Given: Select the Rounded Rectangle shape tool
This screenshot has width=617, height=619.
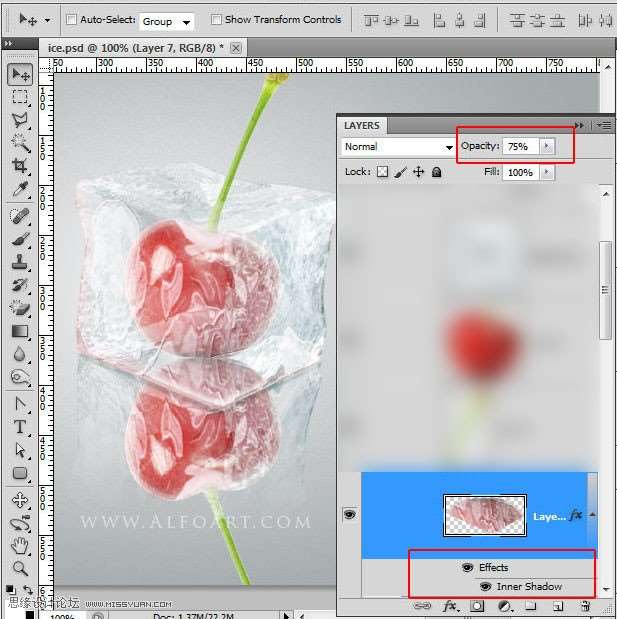Looking at the screenshot, I should (20, 473).
